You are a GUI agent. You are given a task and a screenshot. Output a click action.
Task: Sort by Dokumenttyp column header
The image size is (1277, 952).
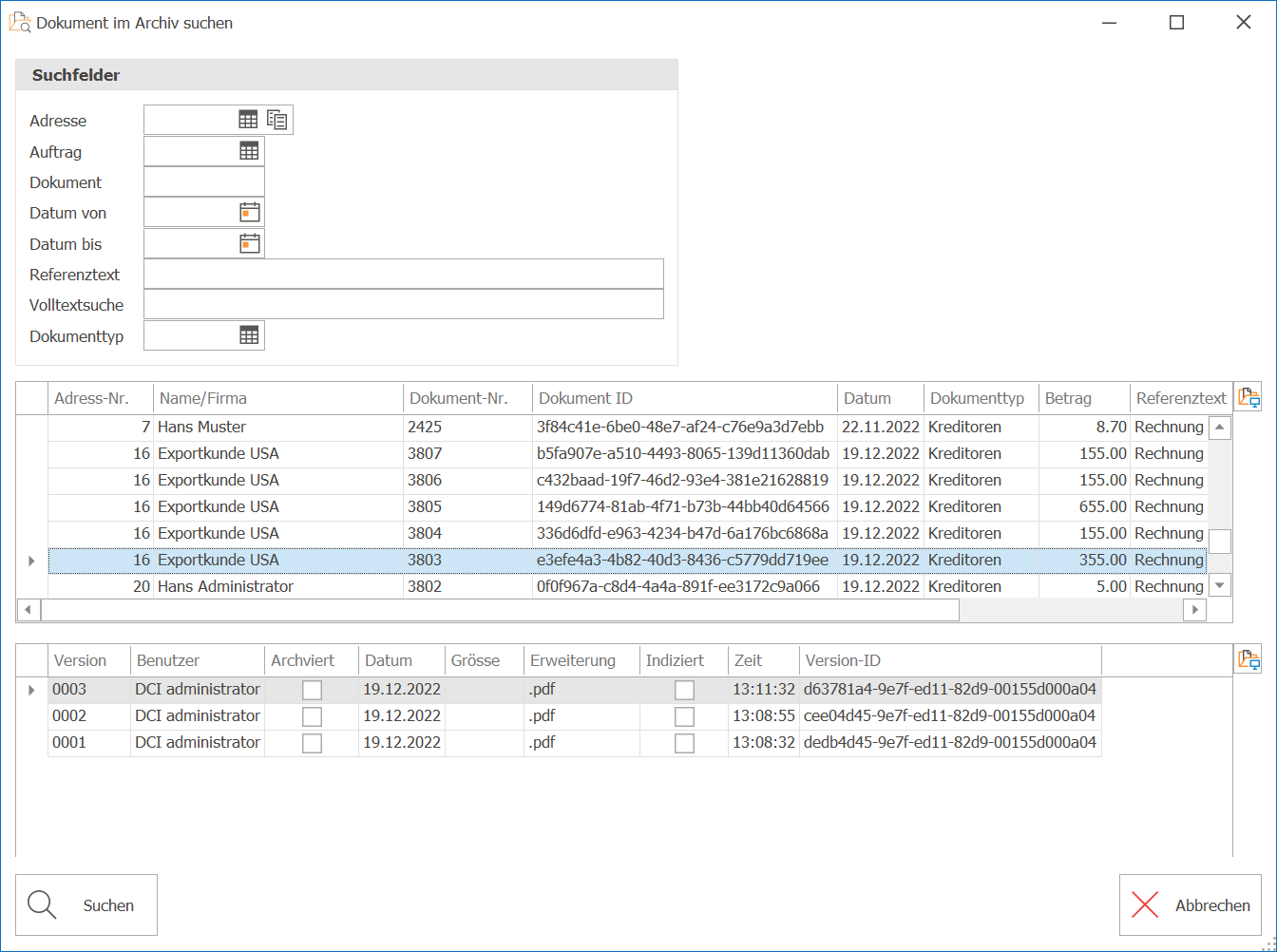coord(981,398)
